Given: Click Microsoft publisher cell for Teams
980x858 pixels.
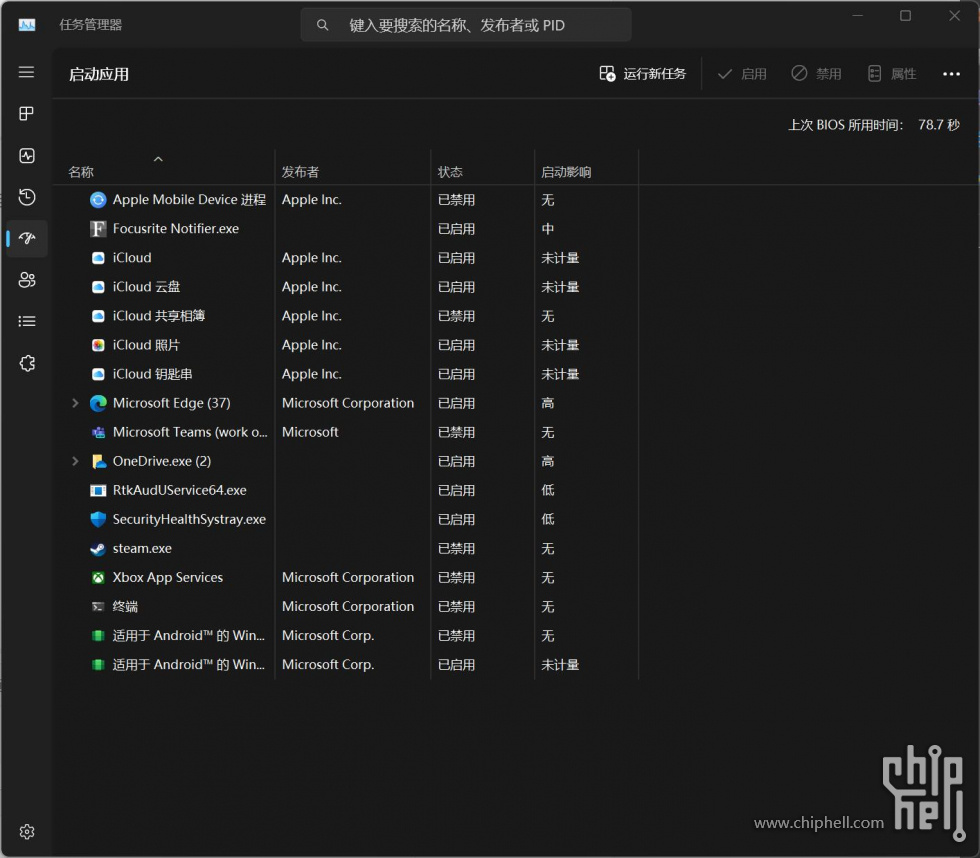Looking at the screenshot, I should click(x=310, y=432).
